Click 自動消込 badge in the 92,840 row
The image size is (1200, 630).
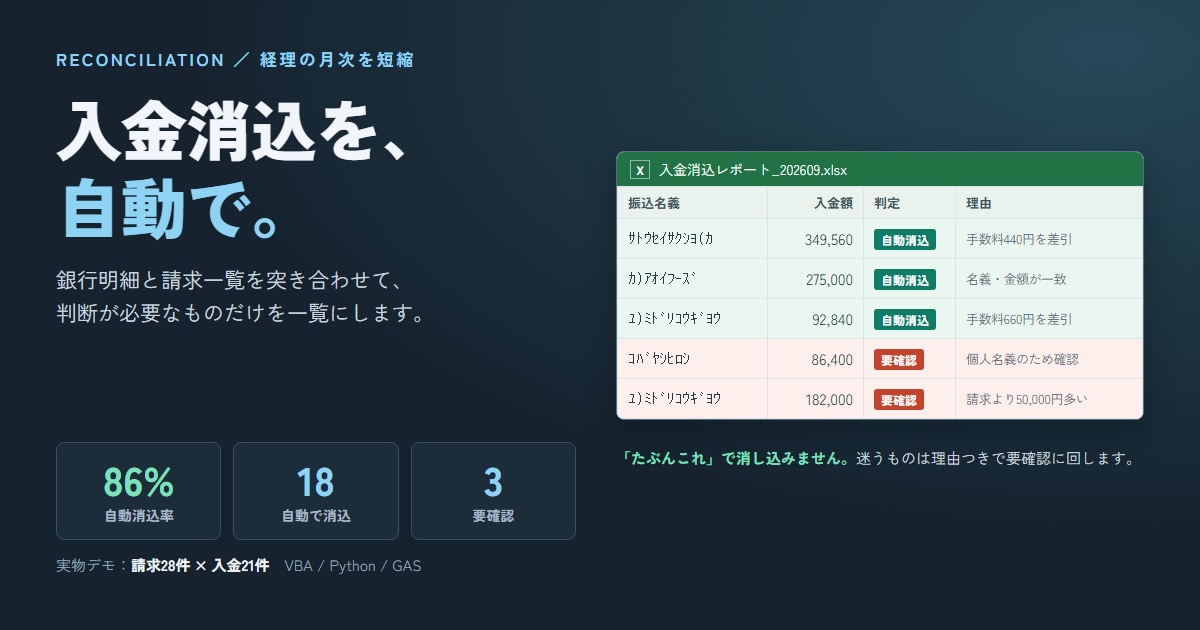[x=905, y=320]
